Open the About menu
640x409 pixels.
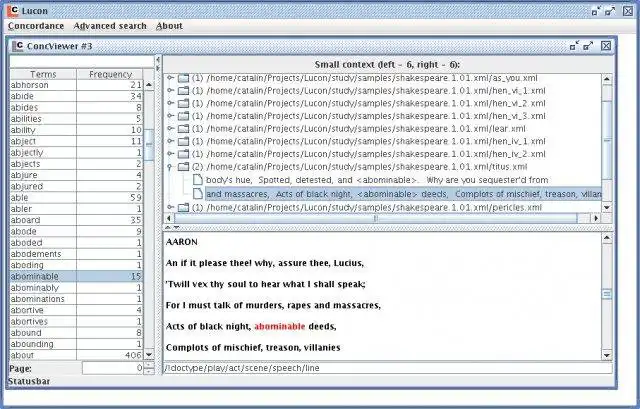click(x=169, y=26)
